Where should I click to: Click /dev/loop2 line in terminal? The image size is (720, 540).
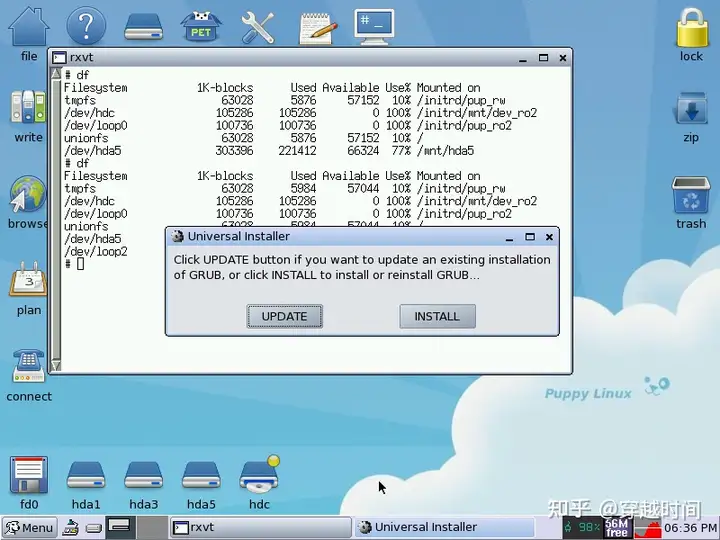(x=96, y=252)
